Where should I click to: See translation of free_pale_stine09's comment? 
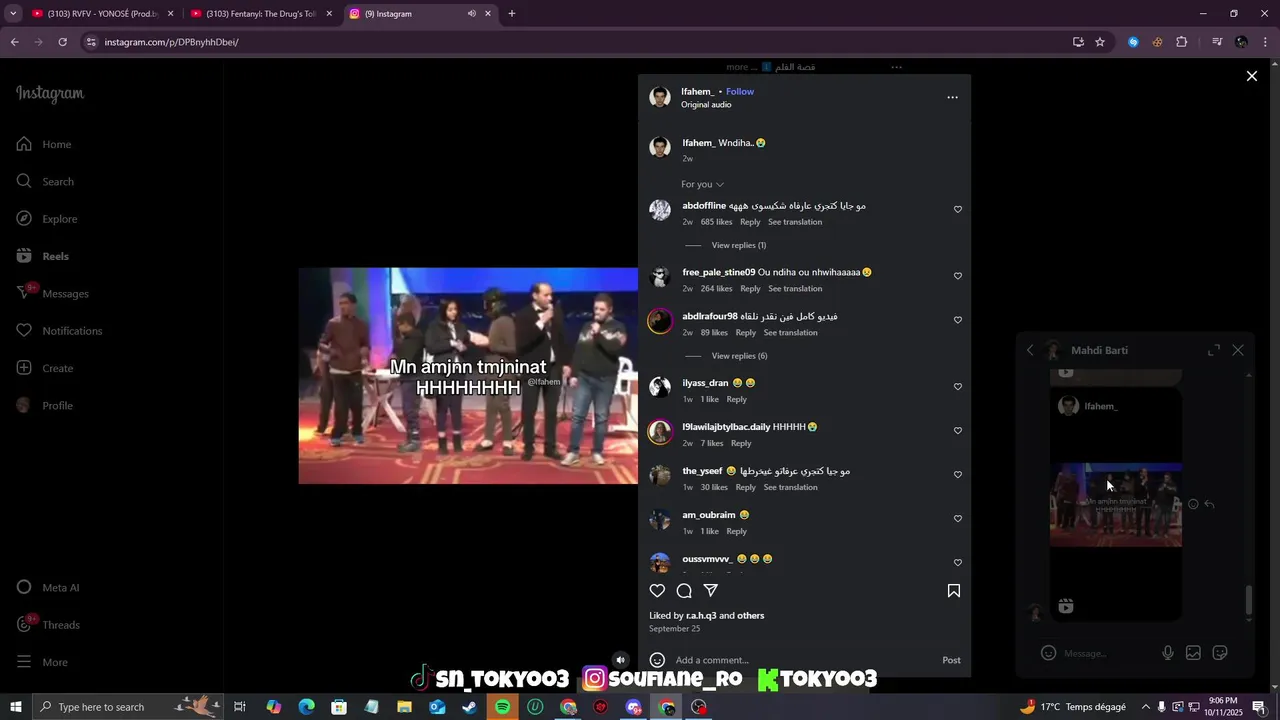795,289
